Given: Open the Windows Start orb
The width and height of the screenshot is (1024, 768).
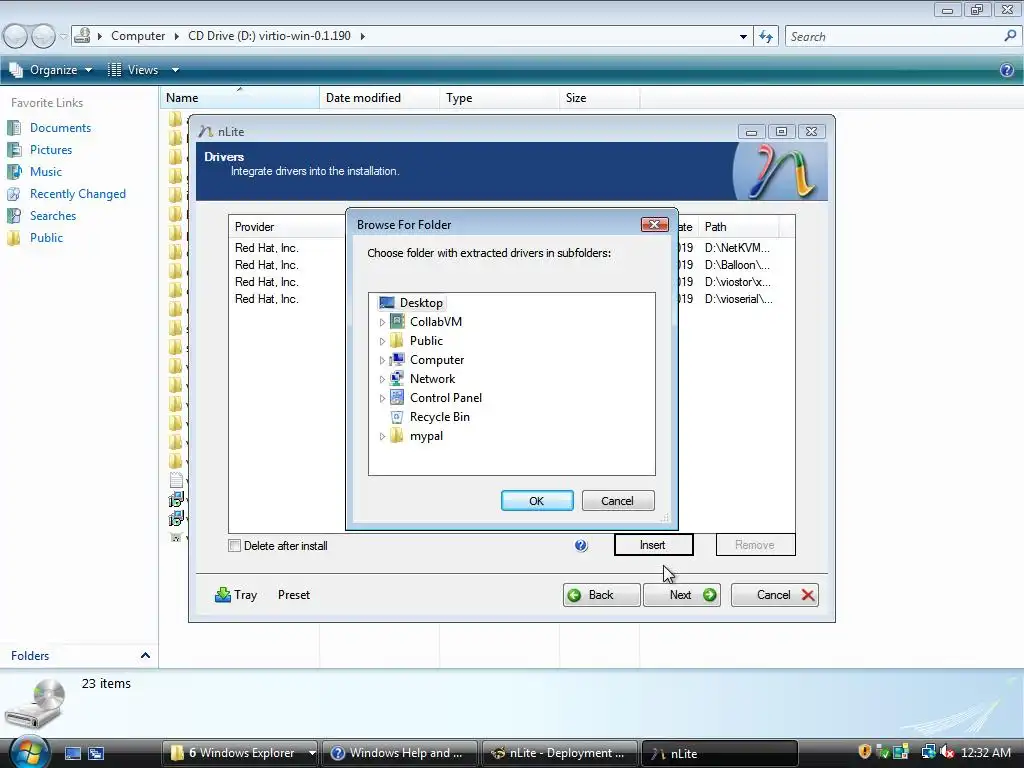Looking at the screenshot, I should tap(28, 752).
